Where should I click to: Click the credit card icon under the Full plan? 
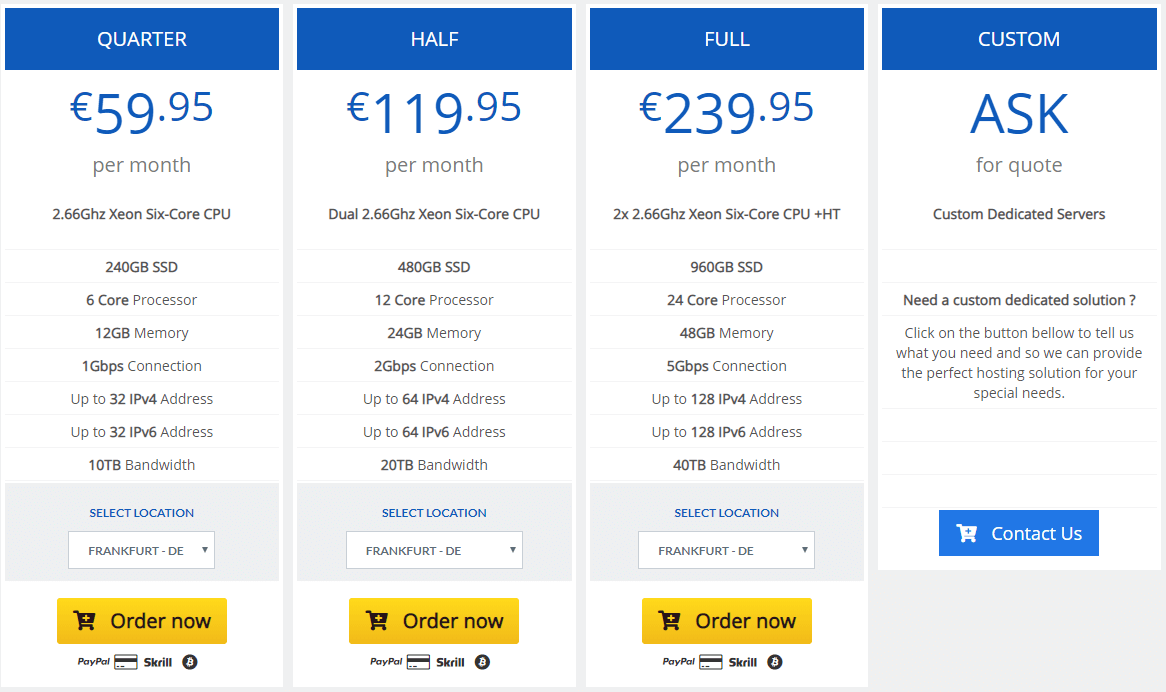pyautogui.click(x=711, y=662)
